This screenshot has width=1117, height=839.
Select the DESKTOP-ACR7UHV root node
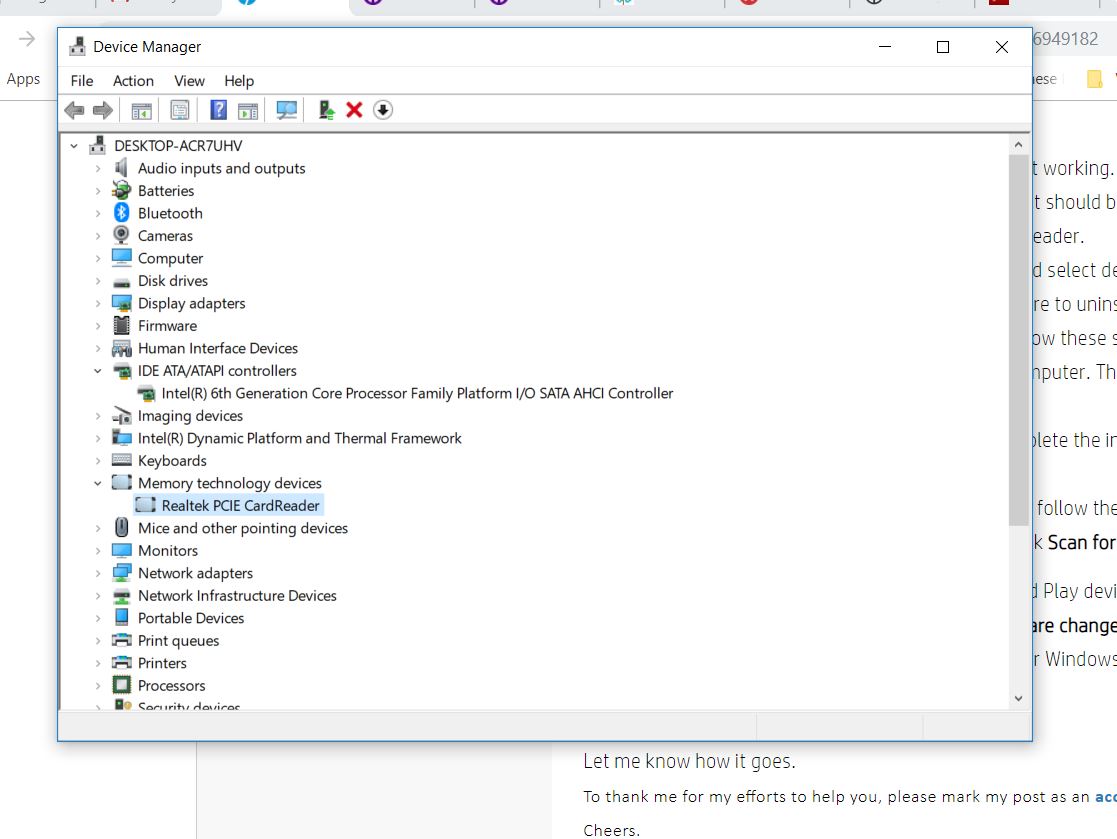179,145
